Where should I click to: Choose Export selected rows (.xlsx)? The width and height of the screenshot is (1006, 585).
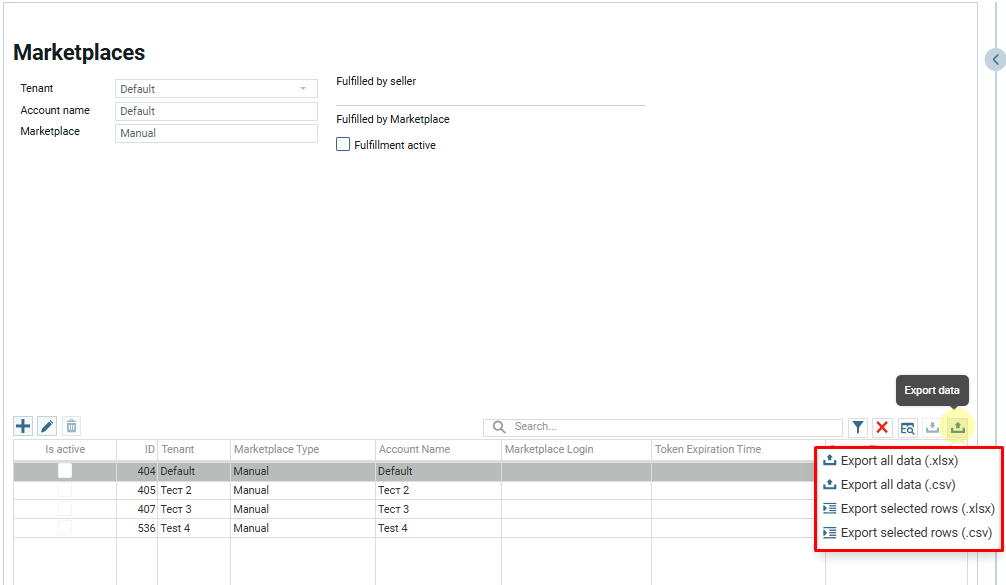[x=917, y=509]
